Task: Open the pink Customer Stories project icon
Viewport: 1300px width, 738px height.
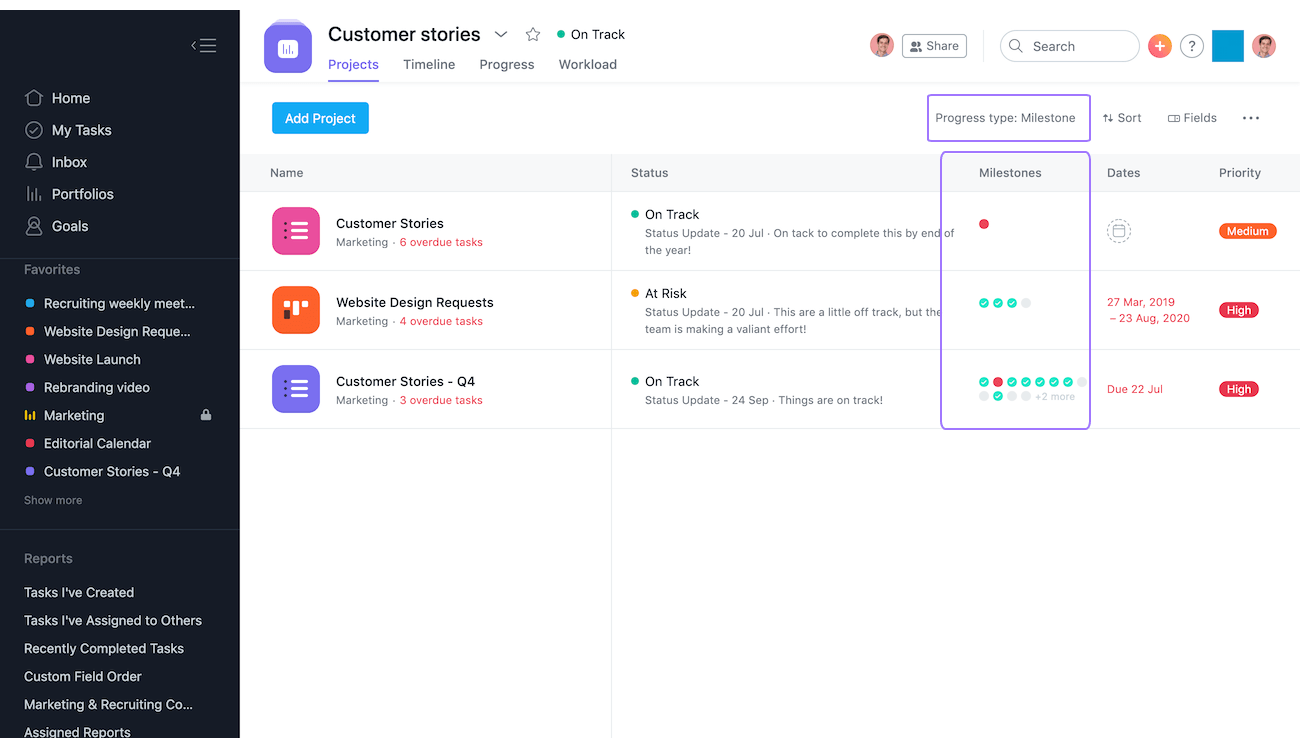Action: point(296,231)
